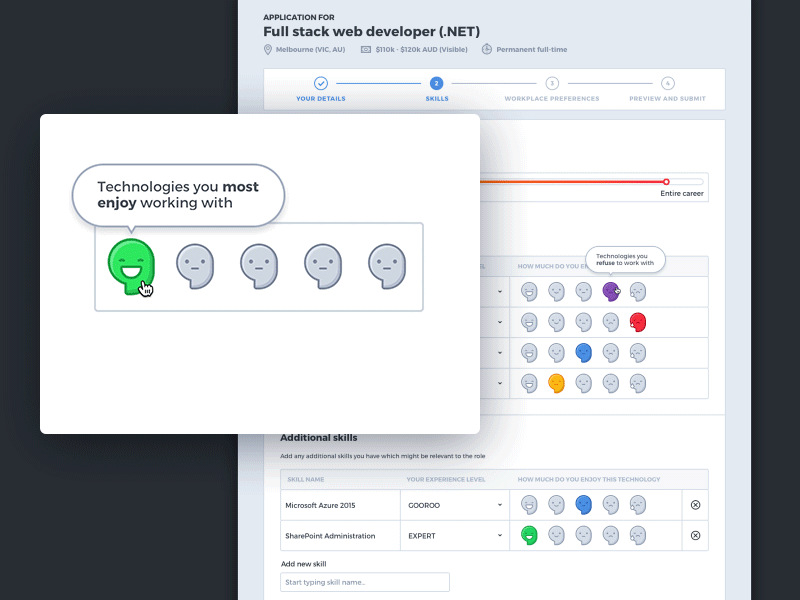Click the SharePoint Administration skill name
Image resolution: width=800 pixels, height=600 pixels.
pyautogui.click(x=330, y=536)
